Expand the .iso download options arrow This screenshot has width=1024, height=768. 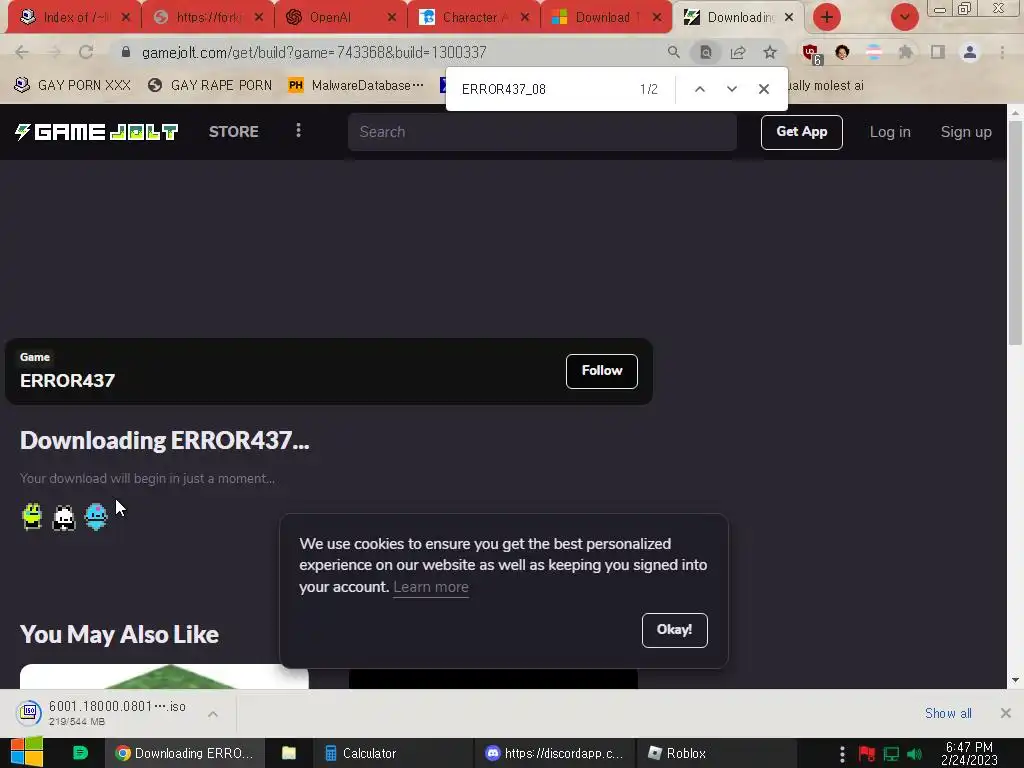(x=213, y=714)
